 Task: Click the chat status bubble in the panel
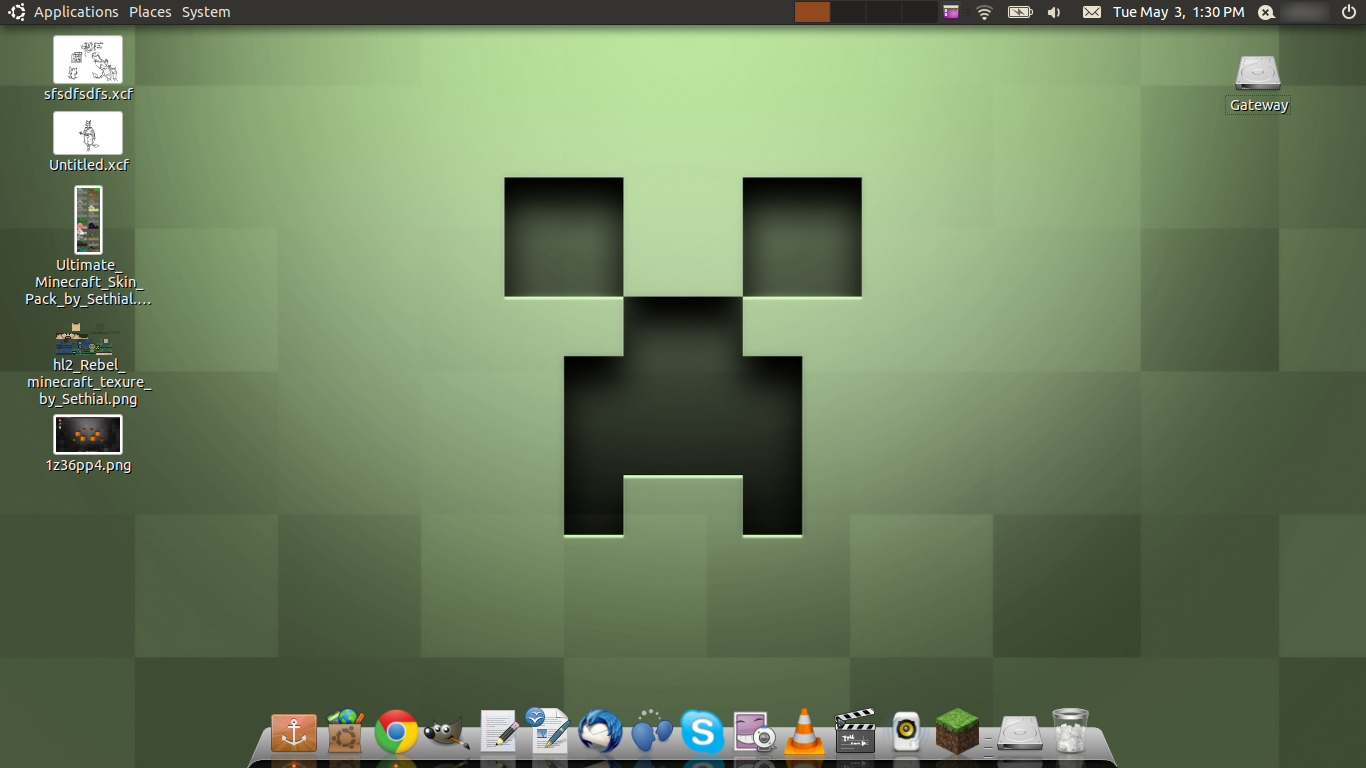click(1266, 12)
